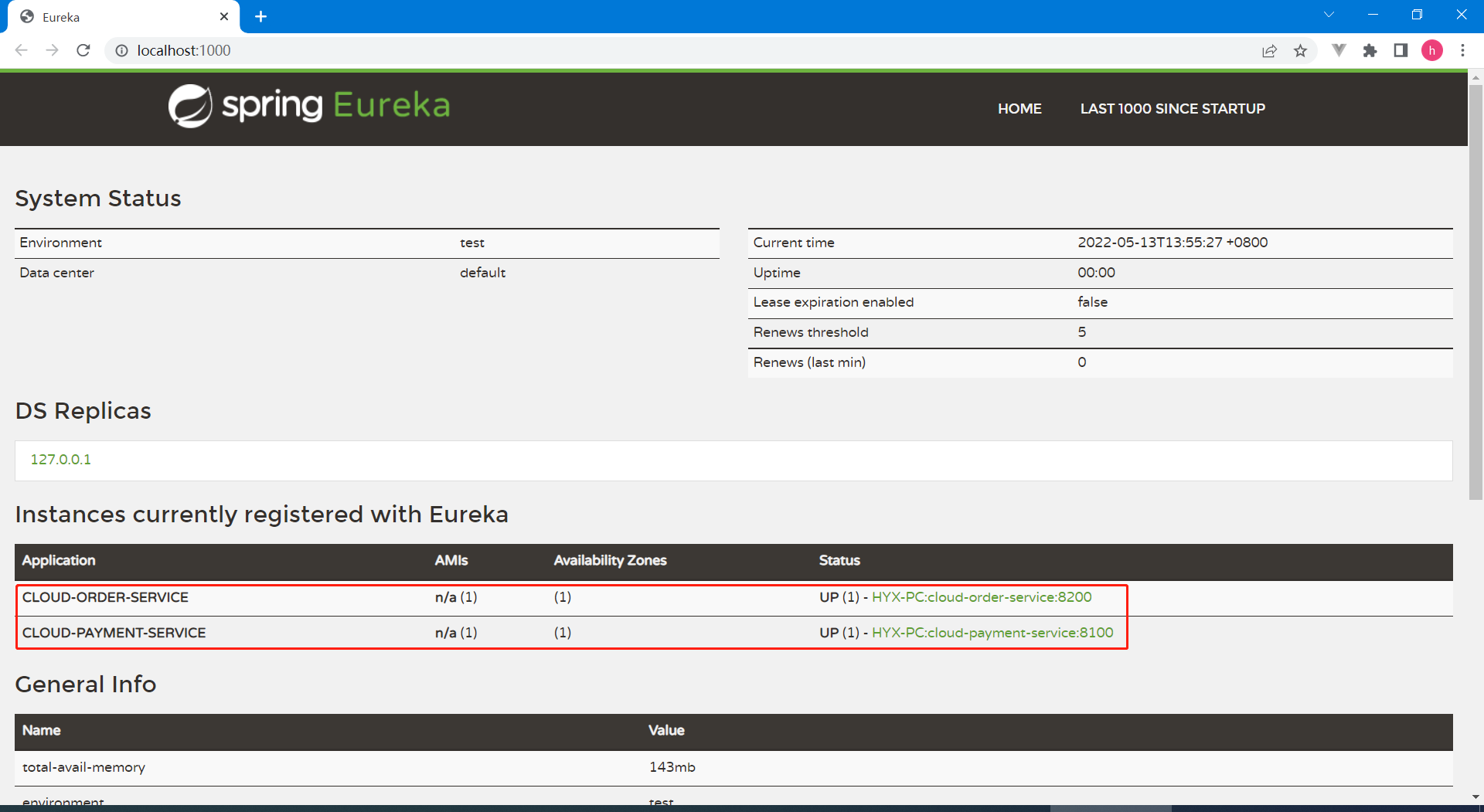The height and width of the screenshot is (812, 1484).
Task: Click the CLOUD-ORDER-SERVICE application name
Action: tap(105, 597)
